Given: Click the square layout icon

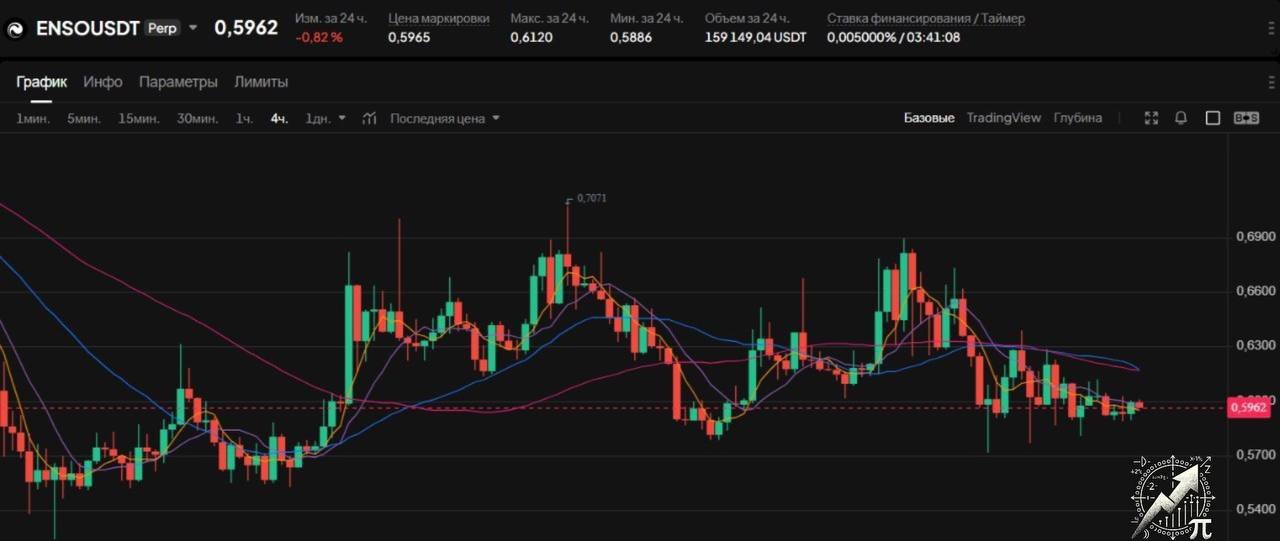Looking at the screenshot, I should coord(1213,118).
